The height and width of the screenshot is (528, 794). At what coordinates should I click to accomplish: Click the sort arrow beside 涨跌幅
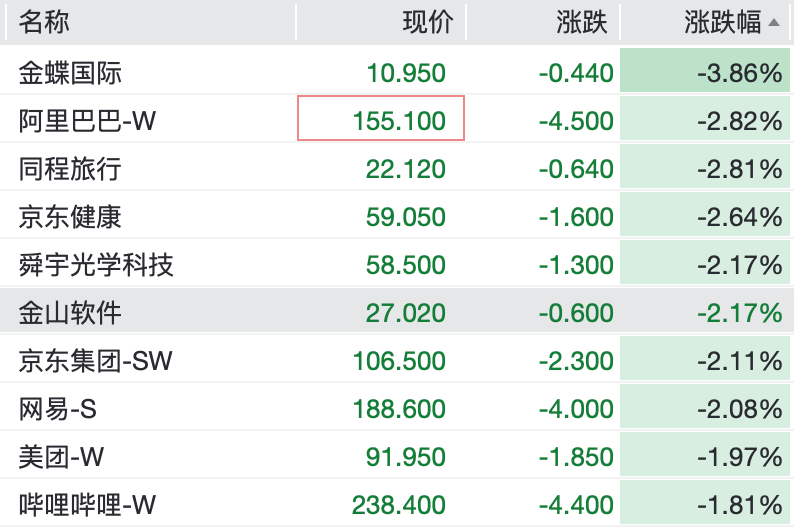tap(774, 22)
